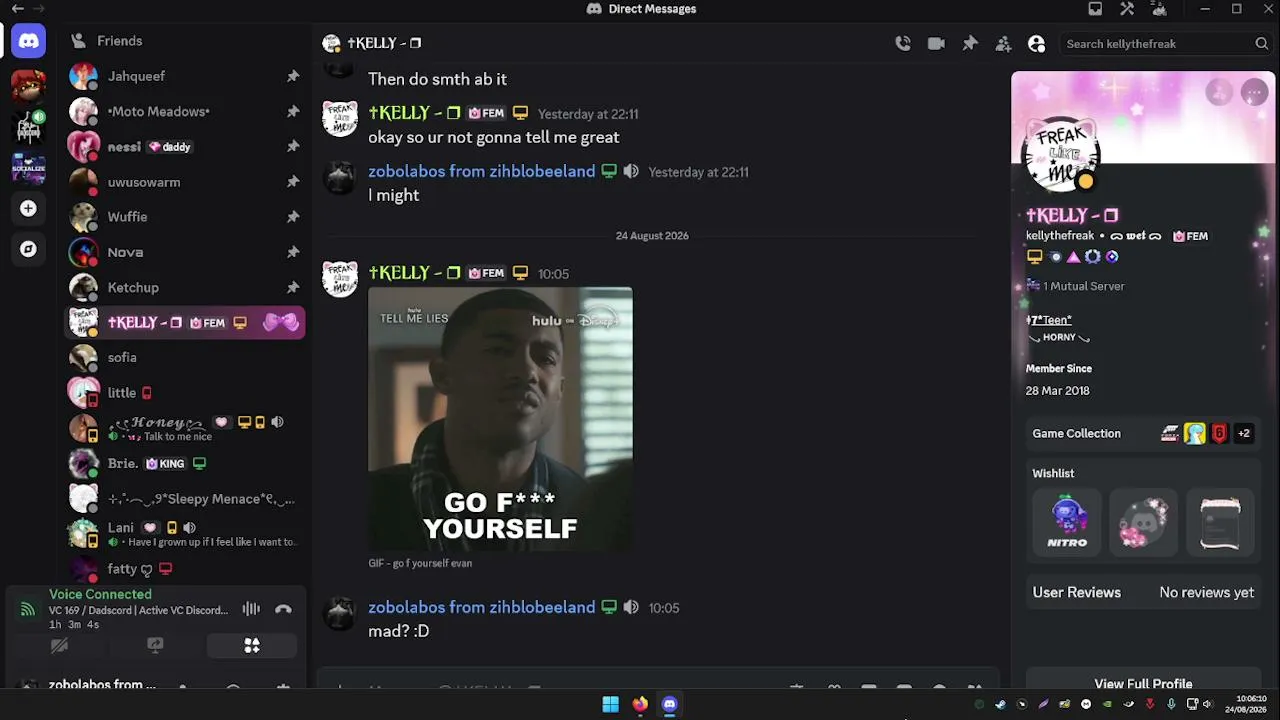The height and width of the screenshot is (720, 1280).
Task: Open the KELLY chat header name
Action: 384,43
